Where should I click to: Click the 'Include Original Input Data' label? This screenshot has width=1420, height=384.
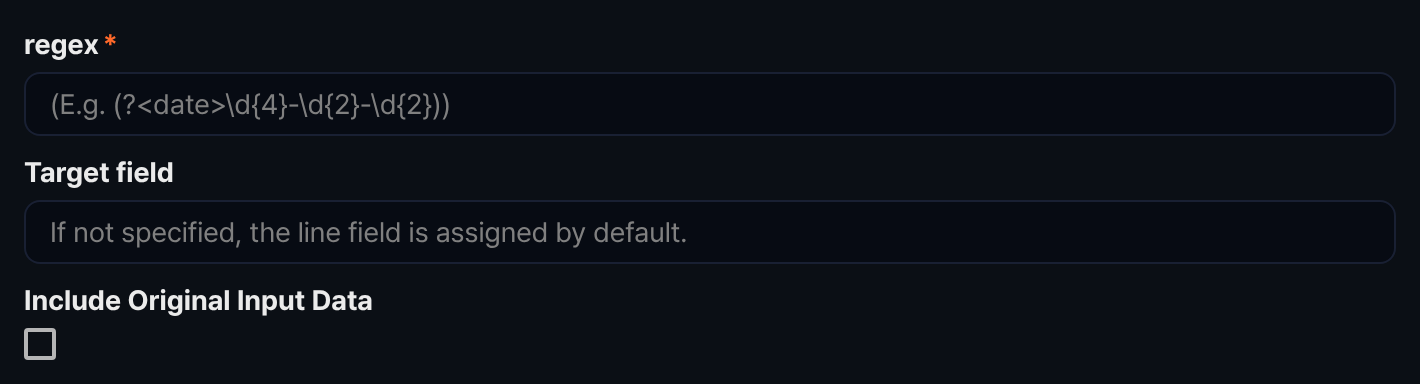198,301
